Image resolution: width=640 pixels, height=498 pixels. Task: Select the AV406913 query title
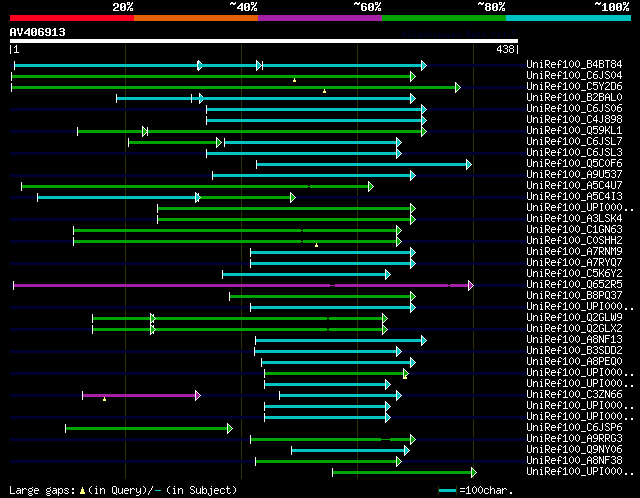[x=38, y=32]
